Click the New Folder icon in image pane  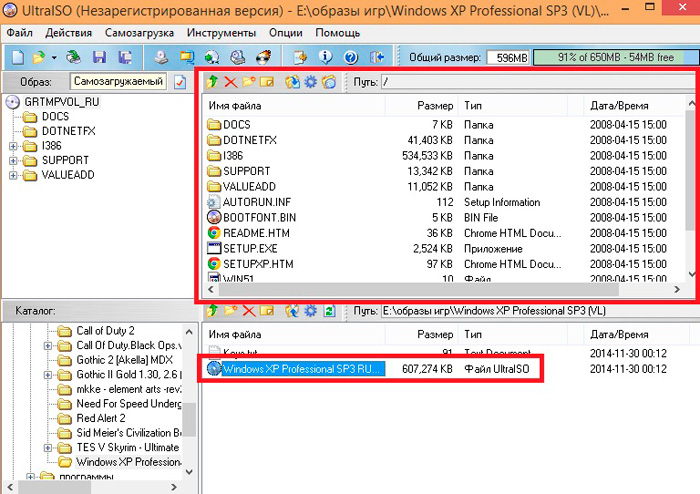coord(249,82)
